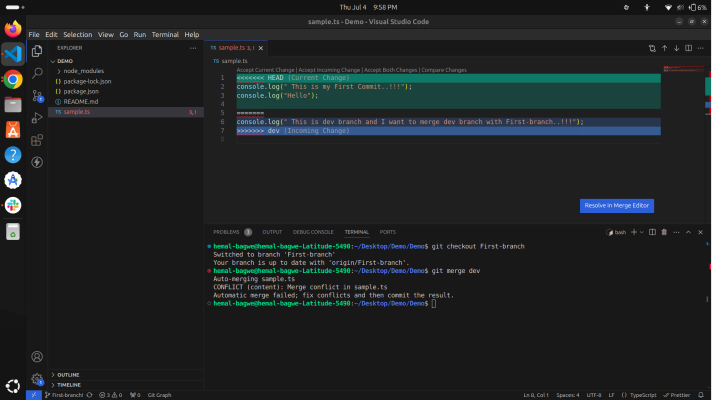Create a new terminal with plus icon
This screenshot has height=400, width=712.
[x=634, y=232]
